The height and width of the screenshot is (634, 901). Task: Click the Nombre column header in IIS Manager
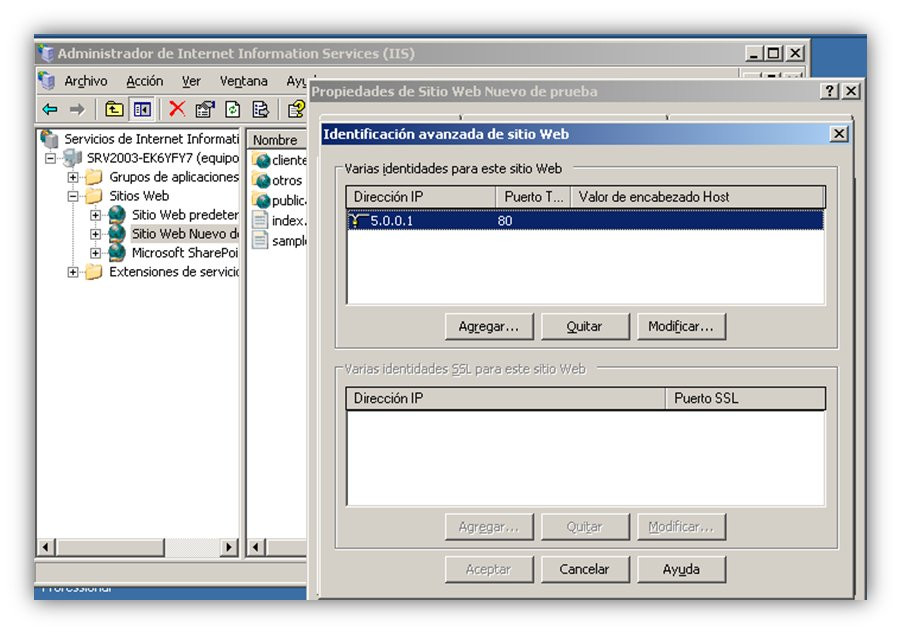point(278,140)
